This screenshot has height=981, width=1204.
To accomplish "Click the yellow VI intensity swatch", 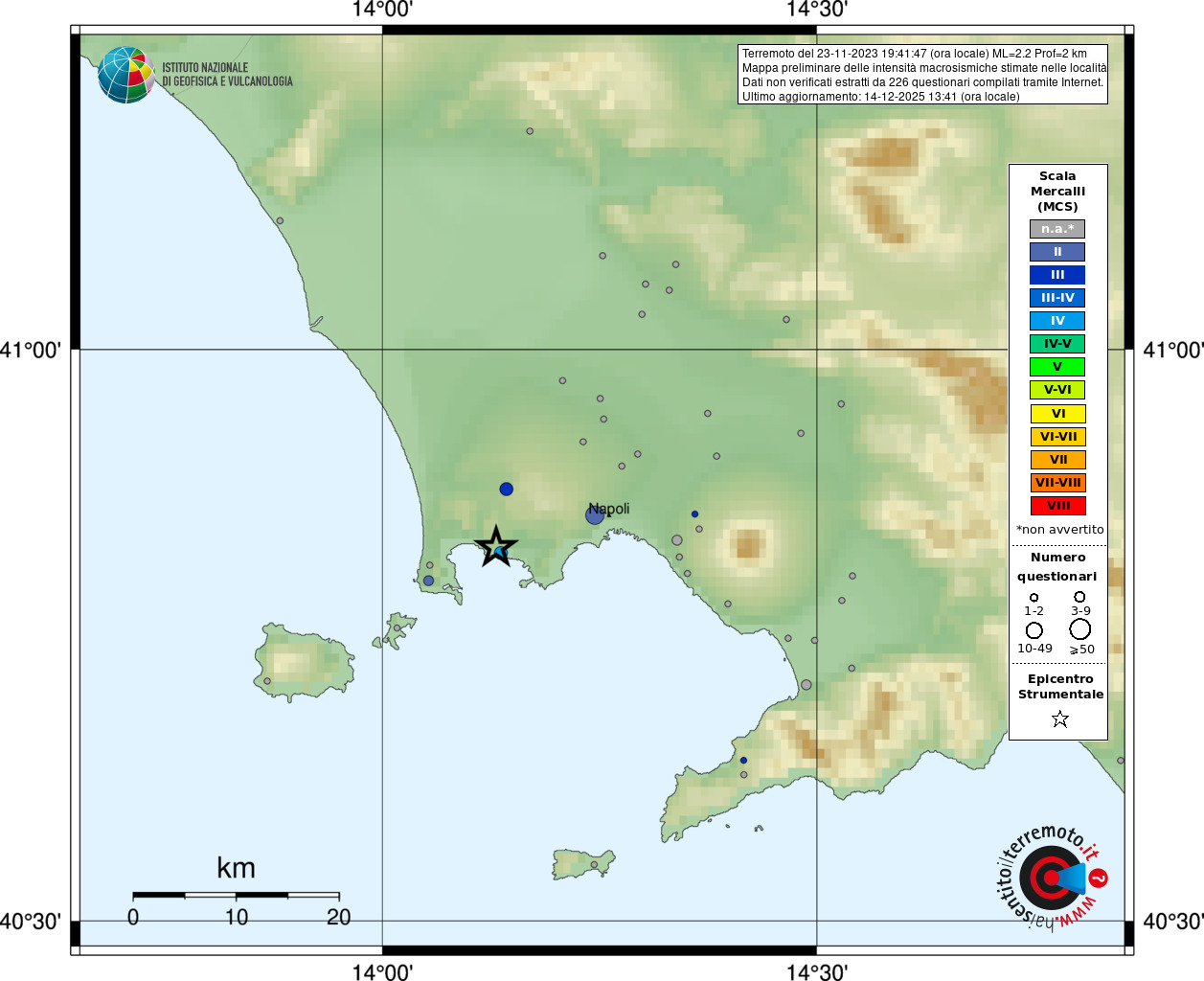I will (1057, 414).
